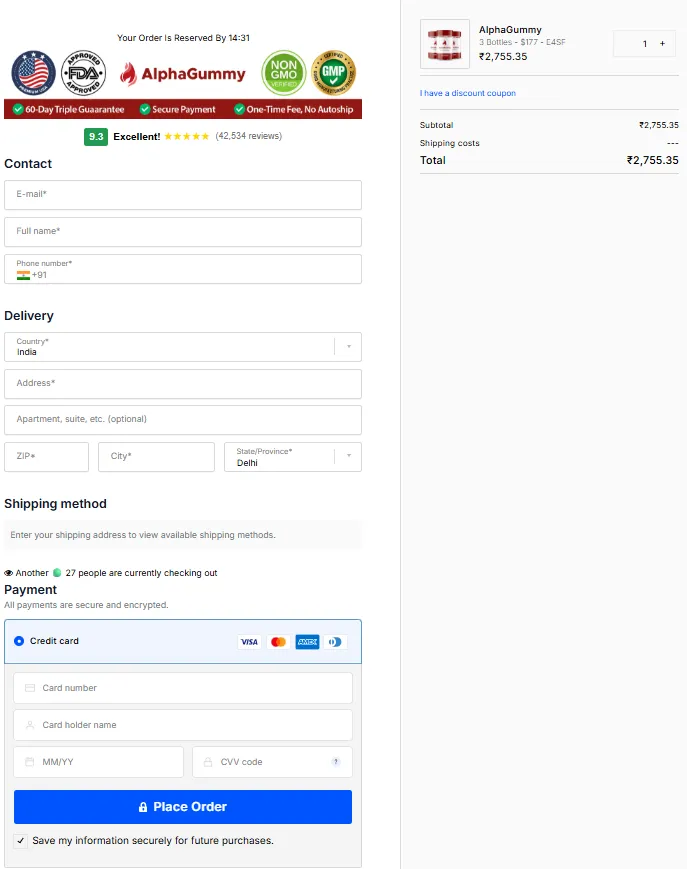
Task: Focus the Full name input field
Action: pyautogui.click(x=183, y=232)
